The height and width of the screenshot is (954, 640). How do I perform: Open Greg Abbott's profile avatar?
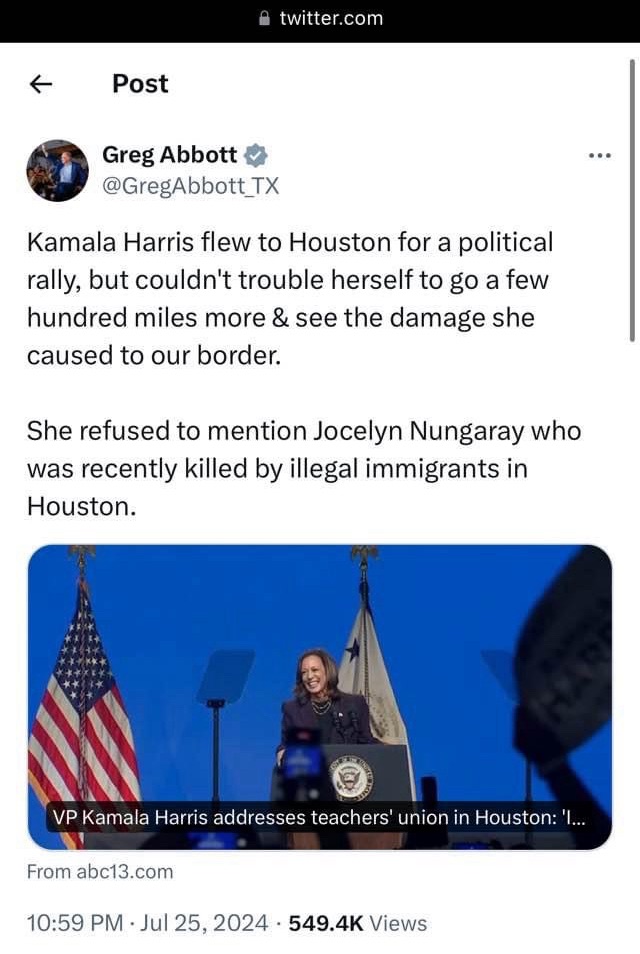click(x=57, y=170)
